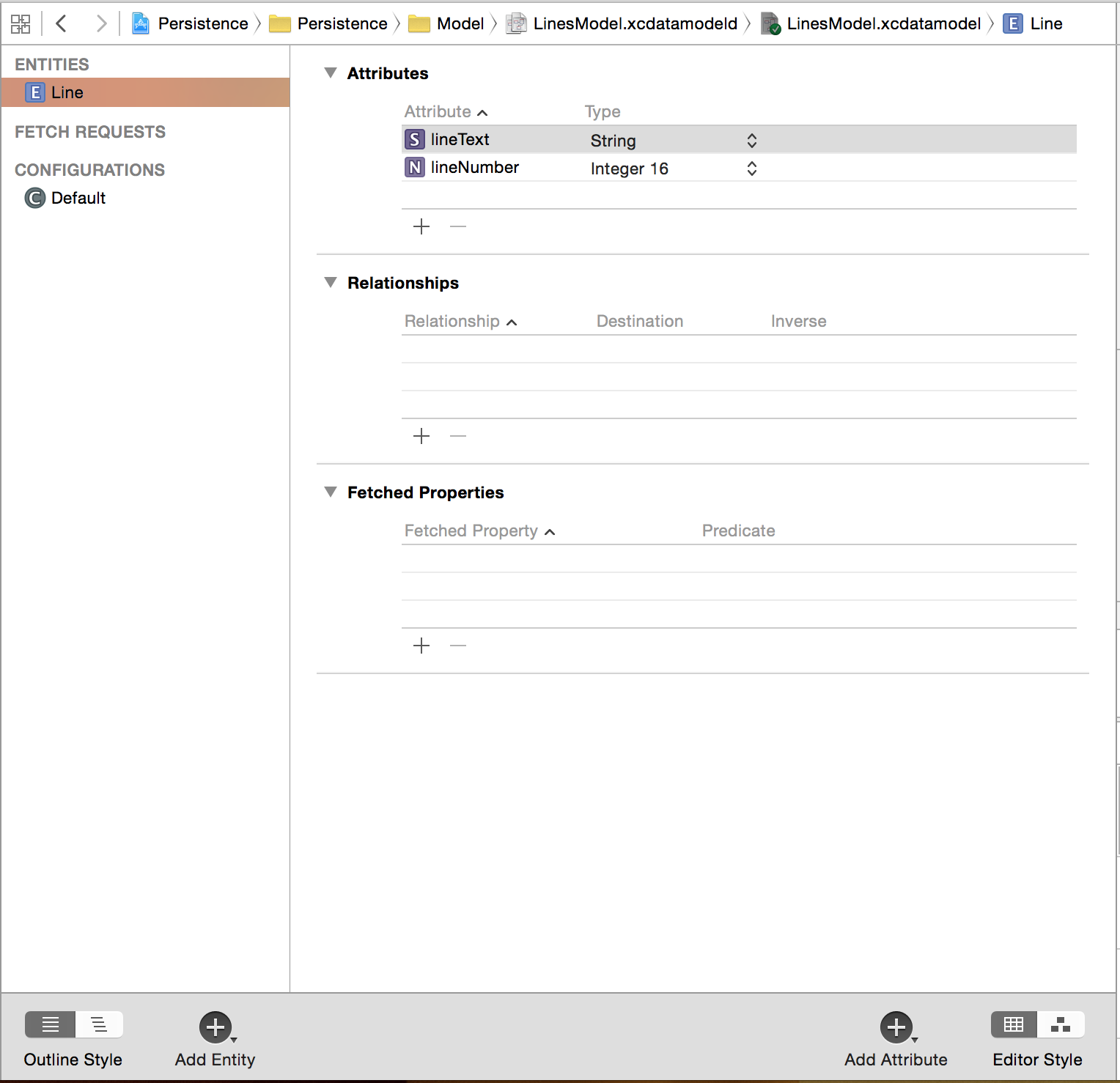
Task: Click the Add Attribute button
Action: coord(896,1027)
